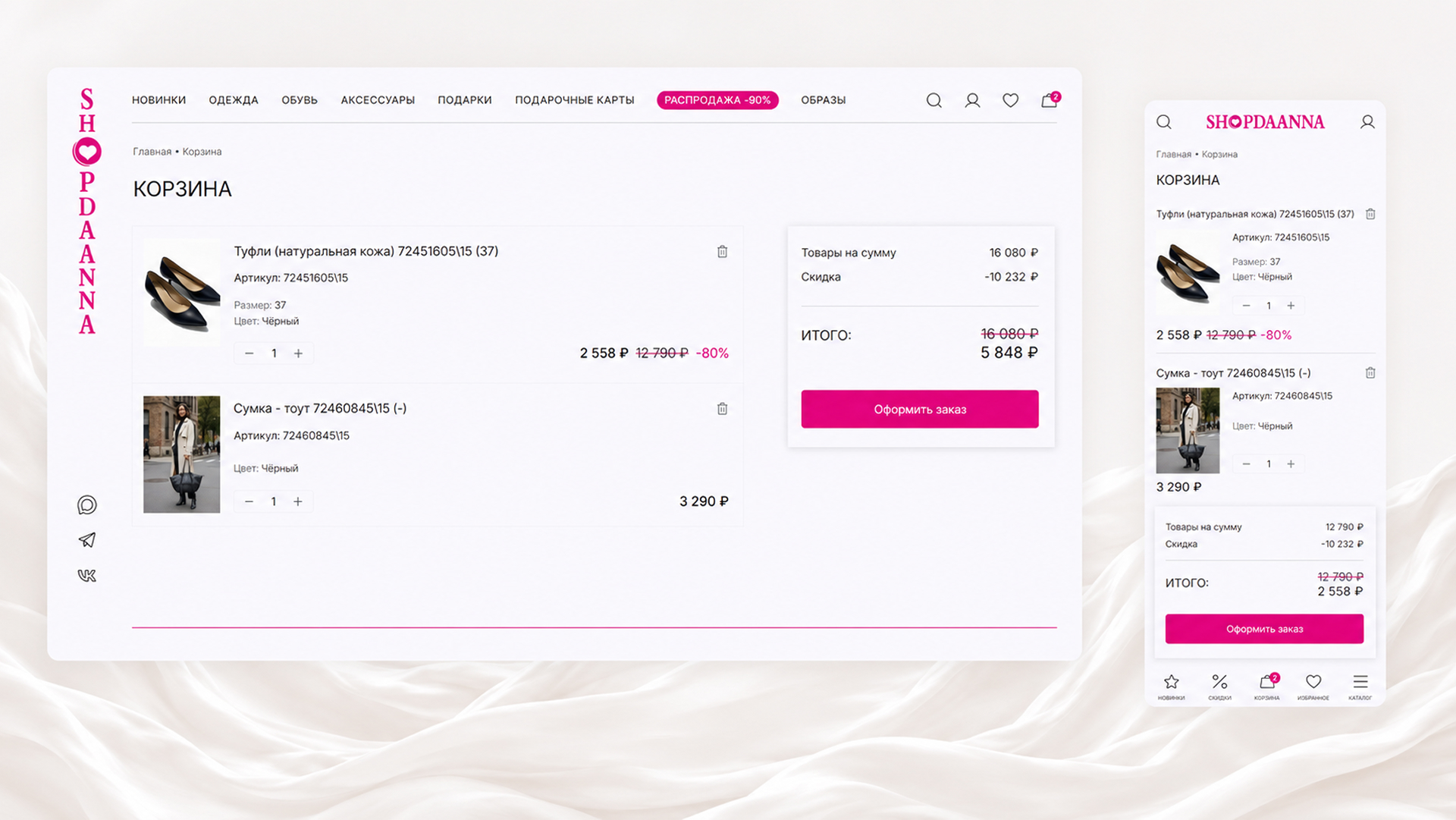
Task: Click the black shoes thumbnail on desktop
Action: (x=182, y=293)
